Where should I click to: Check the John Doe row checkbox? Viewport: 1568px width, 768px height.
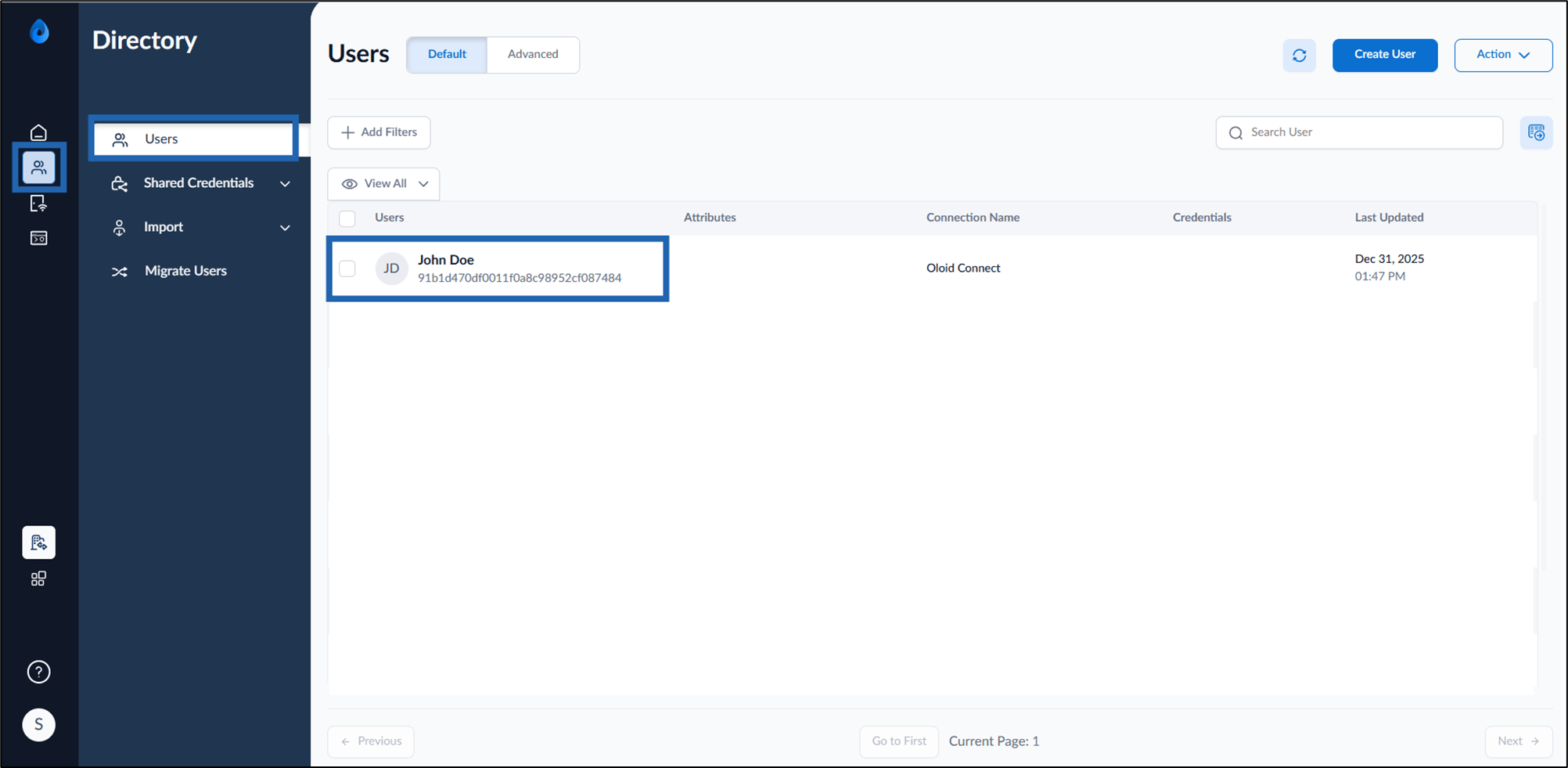(347, 269)
